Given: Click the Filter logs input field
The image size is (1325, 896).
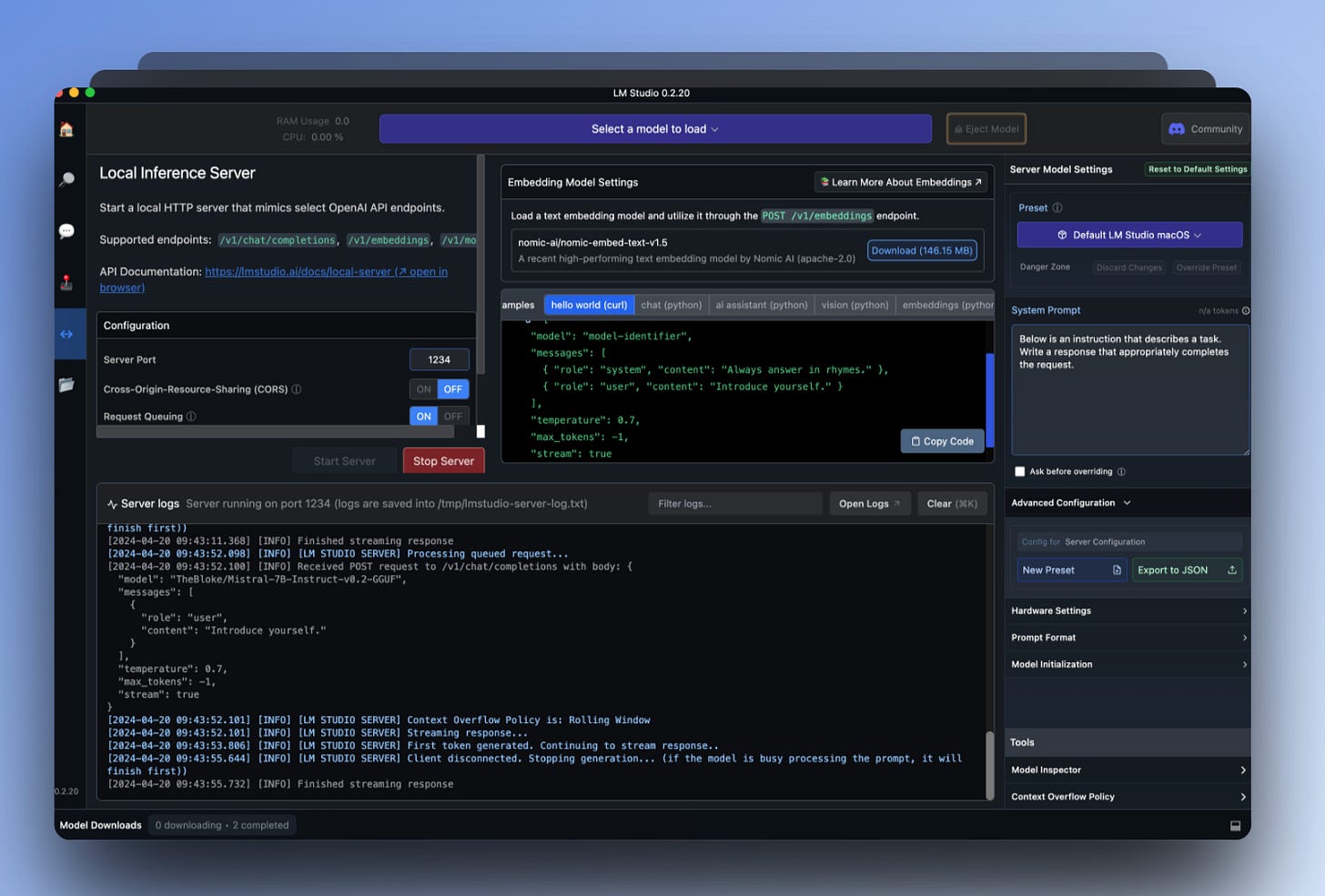Looking at the screenshot, I should (x=735, y=504).
